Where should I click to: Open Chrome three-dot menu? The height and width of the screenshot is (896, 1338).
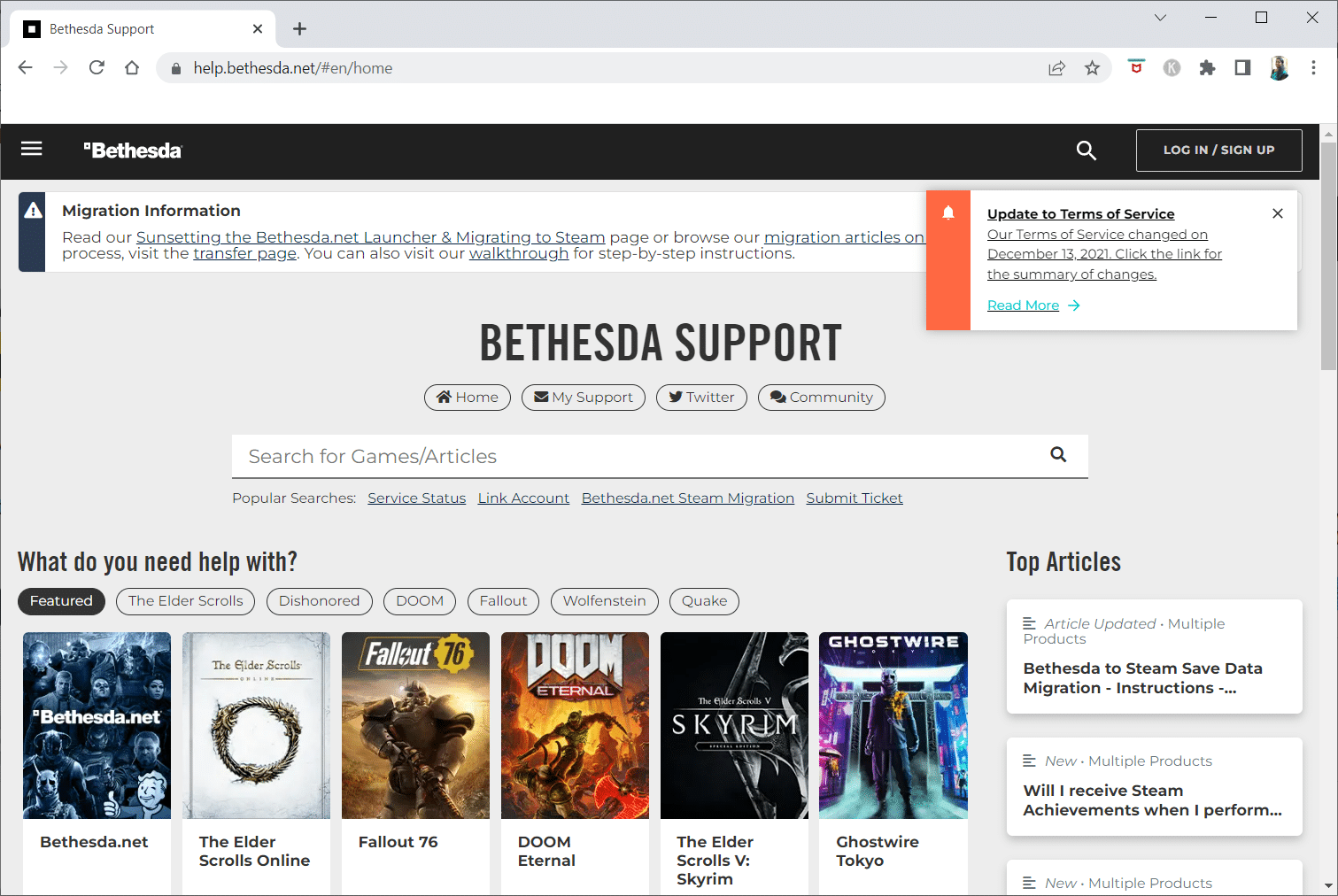tap(1313, 68)
